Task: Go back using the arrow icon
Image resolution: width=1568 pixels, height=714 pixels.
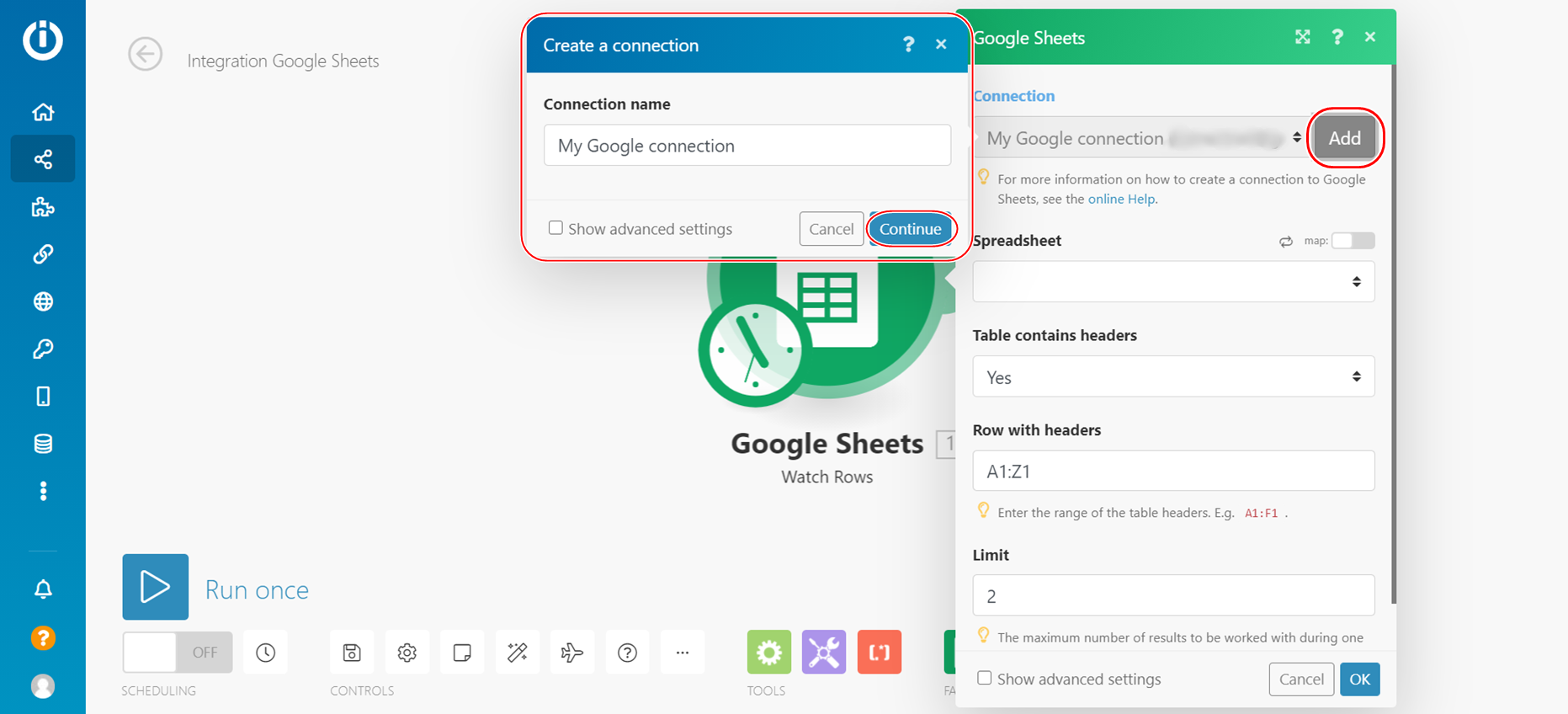Action: coord(145,55)
